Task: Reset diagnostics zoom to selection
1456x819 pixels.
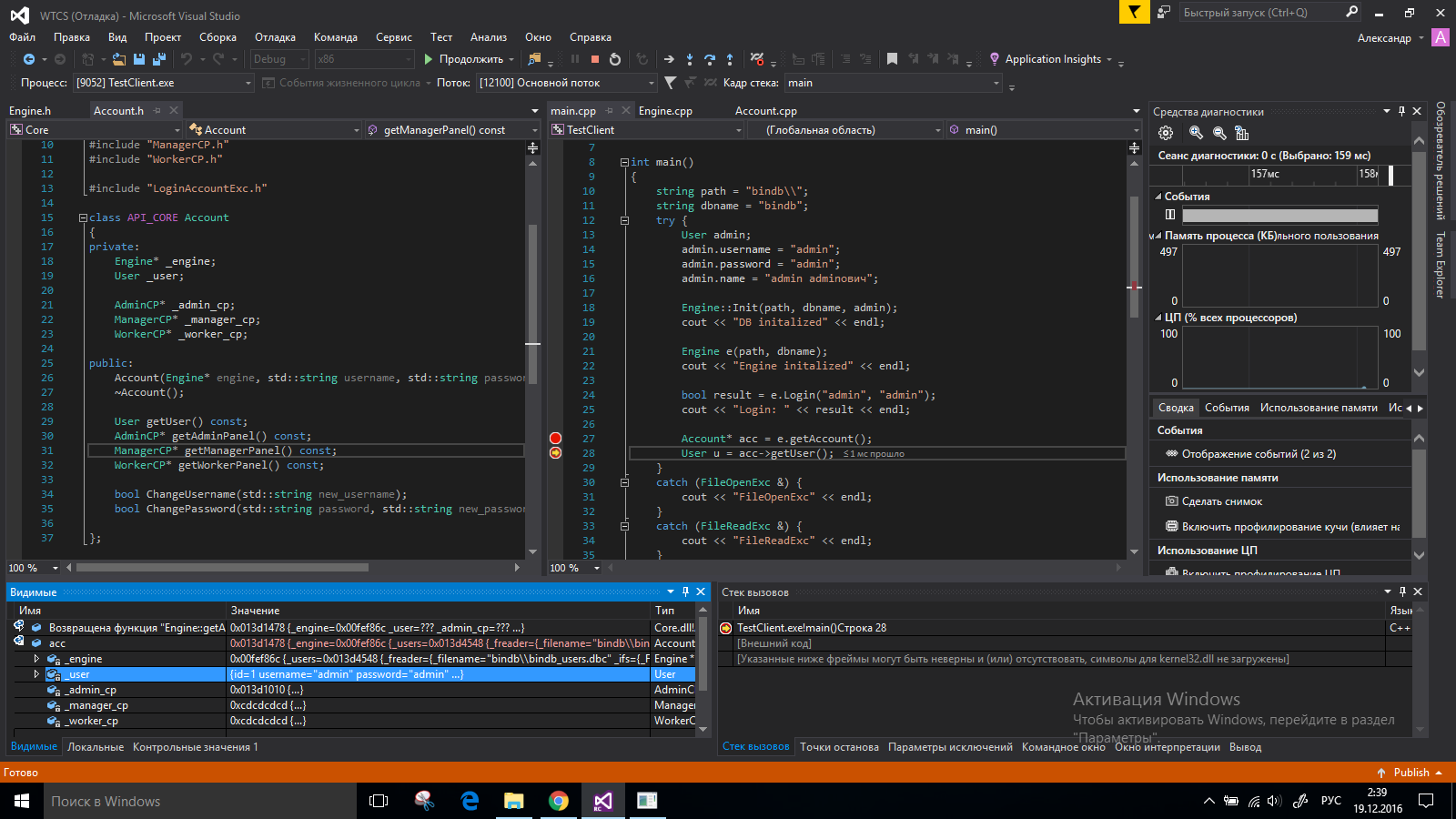Action: (x=1242, y=133)
